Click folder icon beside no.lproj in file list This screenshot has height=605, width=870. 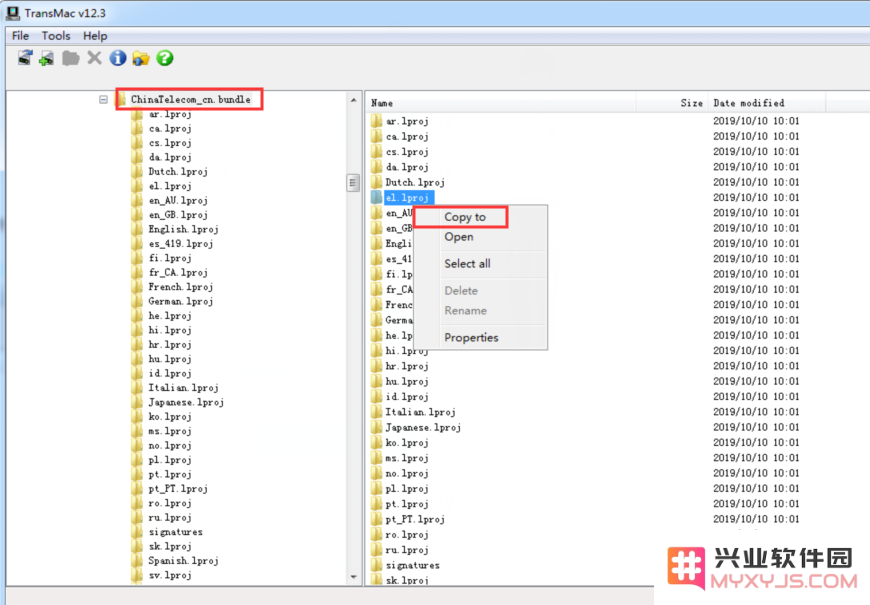[377, 473]
